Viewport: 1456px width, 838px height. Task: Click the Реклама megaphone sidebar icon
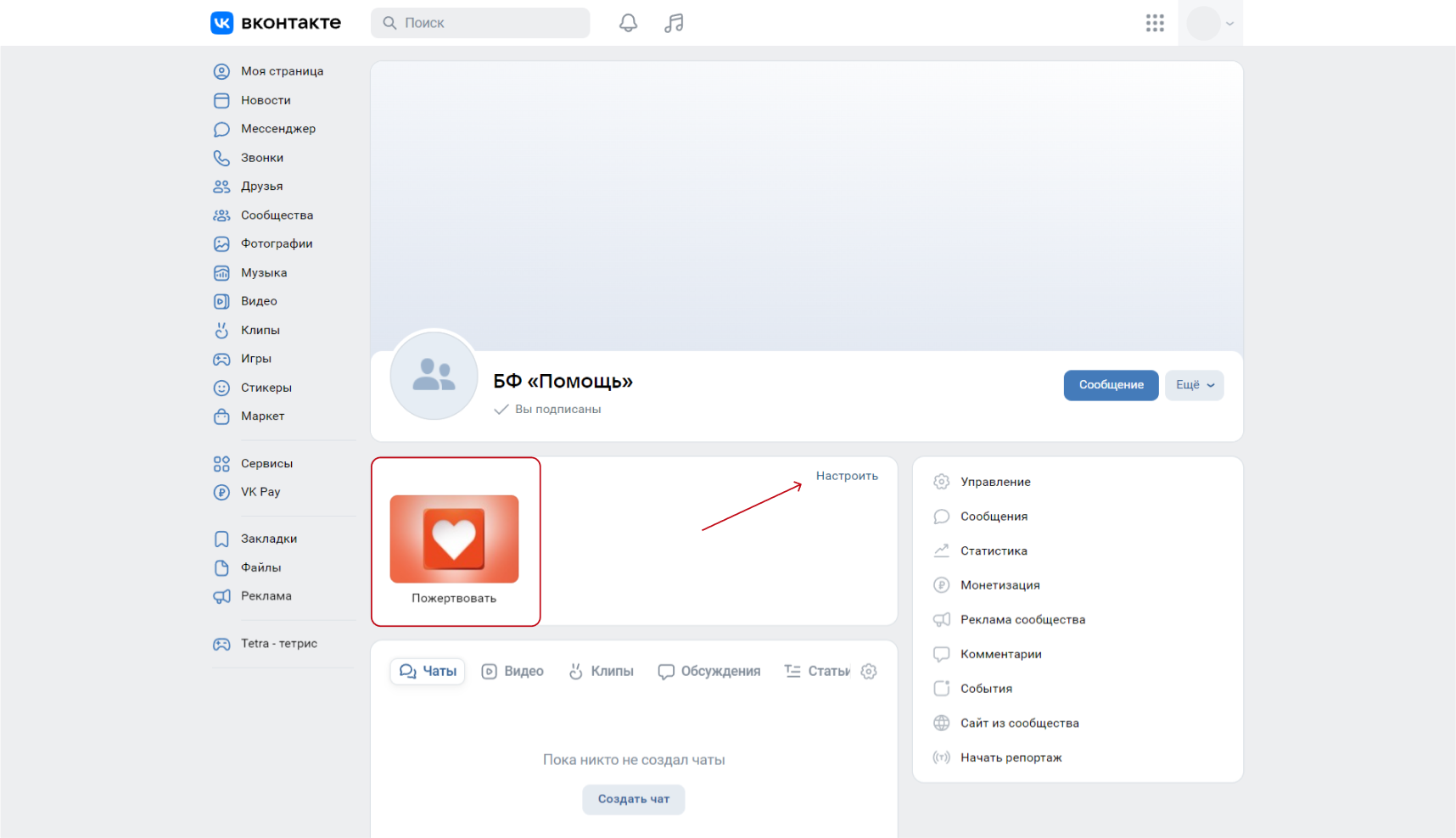pyautogui.click(x=221, y=596)
